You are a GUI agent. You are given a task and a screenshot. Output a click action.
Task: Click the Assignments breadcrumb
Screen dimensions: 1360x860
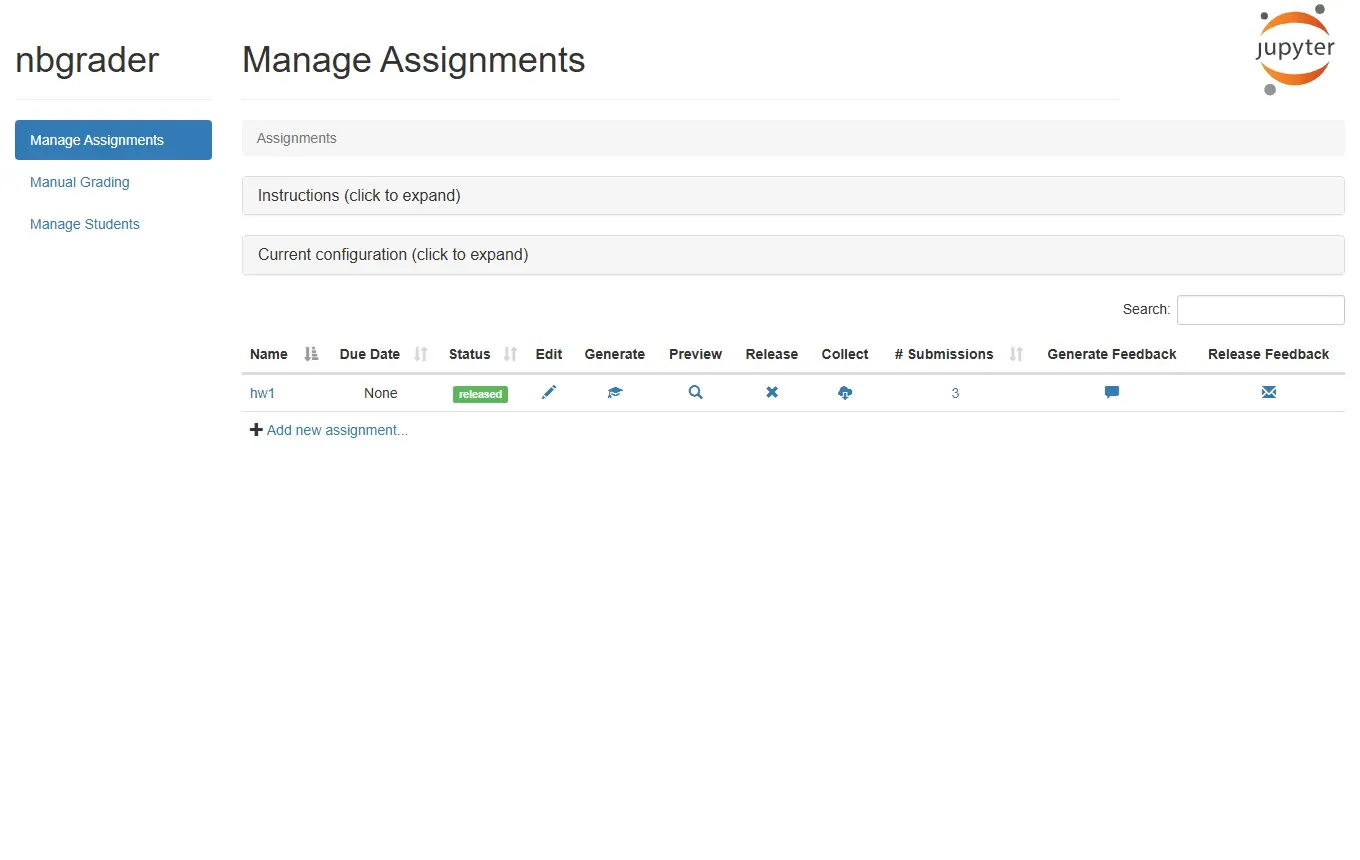pyautogui.click(x=297, y=138)
